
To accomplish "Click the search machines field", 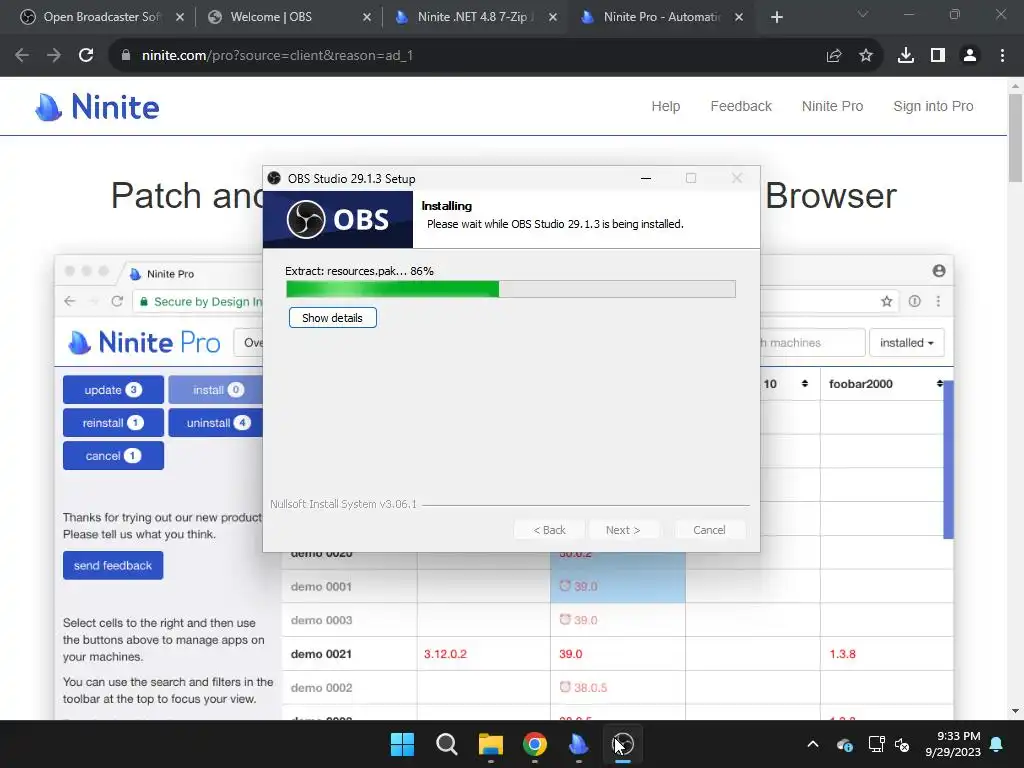I will point(812,343).
